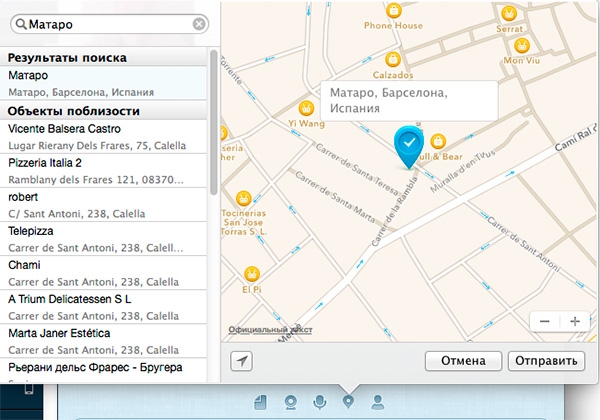Click the webcam photo icon
The height and width of the screenshot is (420, 600).
291,402
